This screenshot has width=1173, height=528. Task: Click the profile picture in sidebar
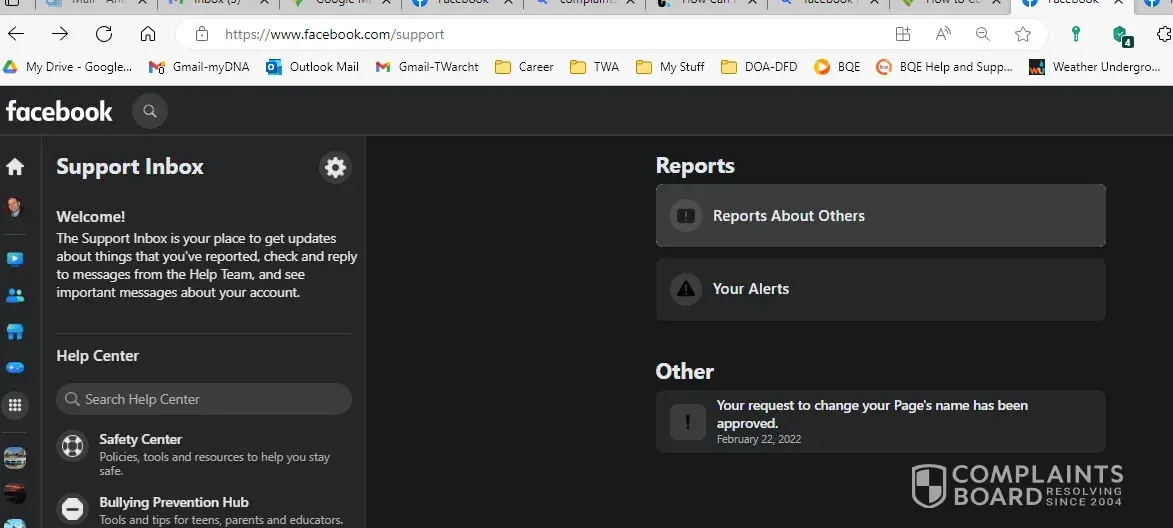pyautogui.click(x=15, y=208)
